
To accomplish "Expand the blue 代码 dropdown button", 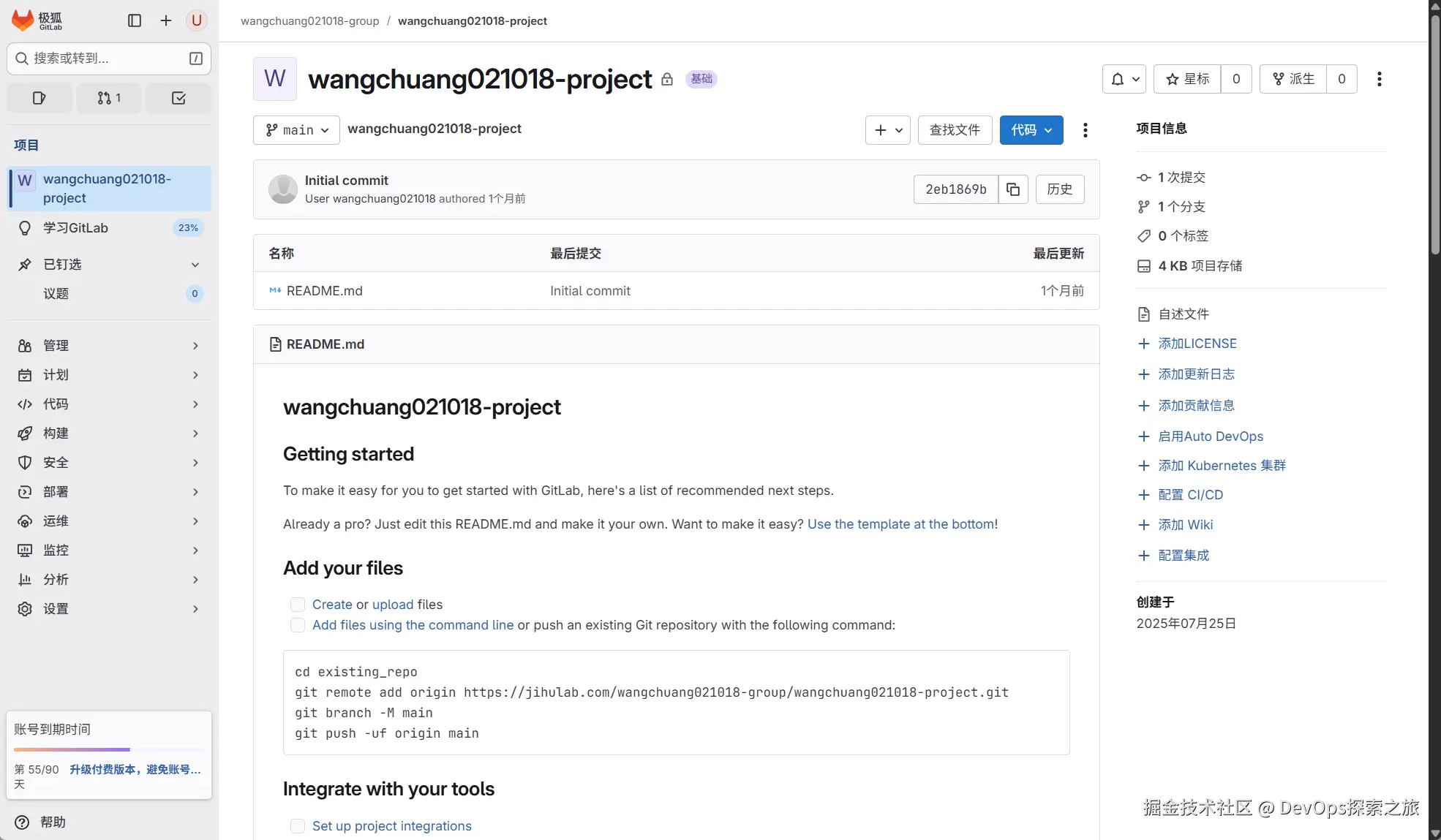I will 1031,130.
